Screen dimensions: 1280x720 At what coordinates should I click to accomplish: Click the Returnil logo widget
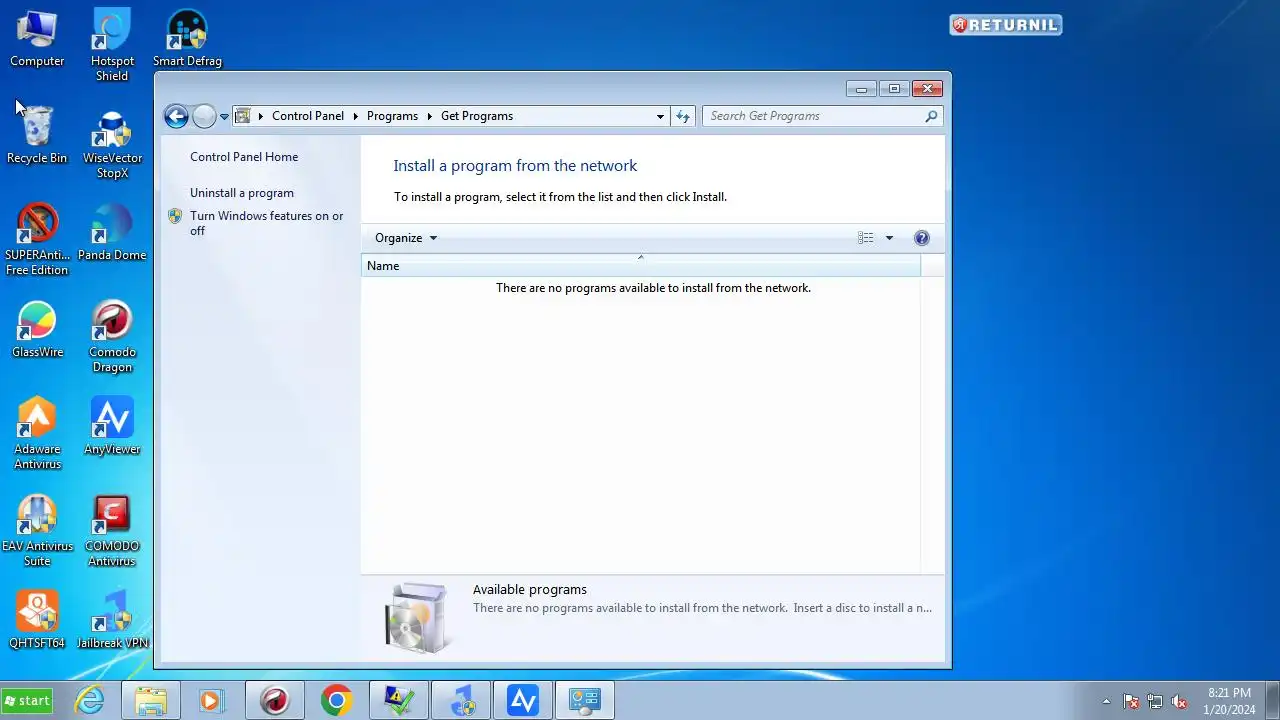point(1006,25)
